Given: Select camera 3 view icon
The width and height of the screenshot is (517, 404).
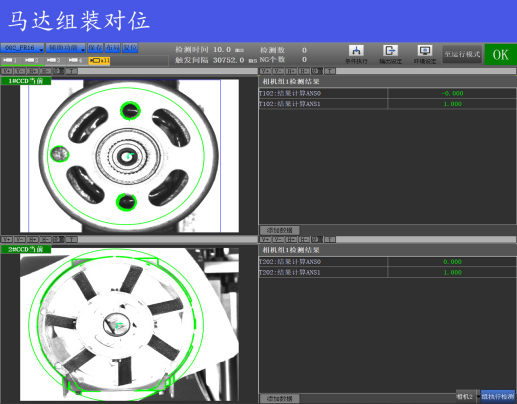Looking at the screenshot, I should [54, 60].
